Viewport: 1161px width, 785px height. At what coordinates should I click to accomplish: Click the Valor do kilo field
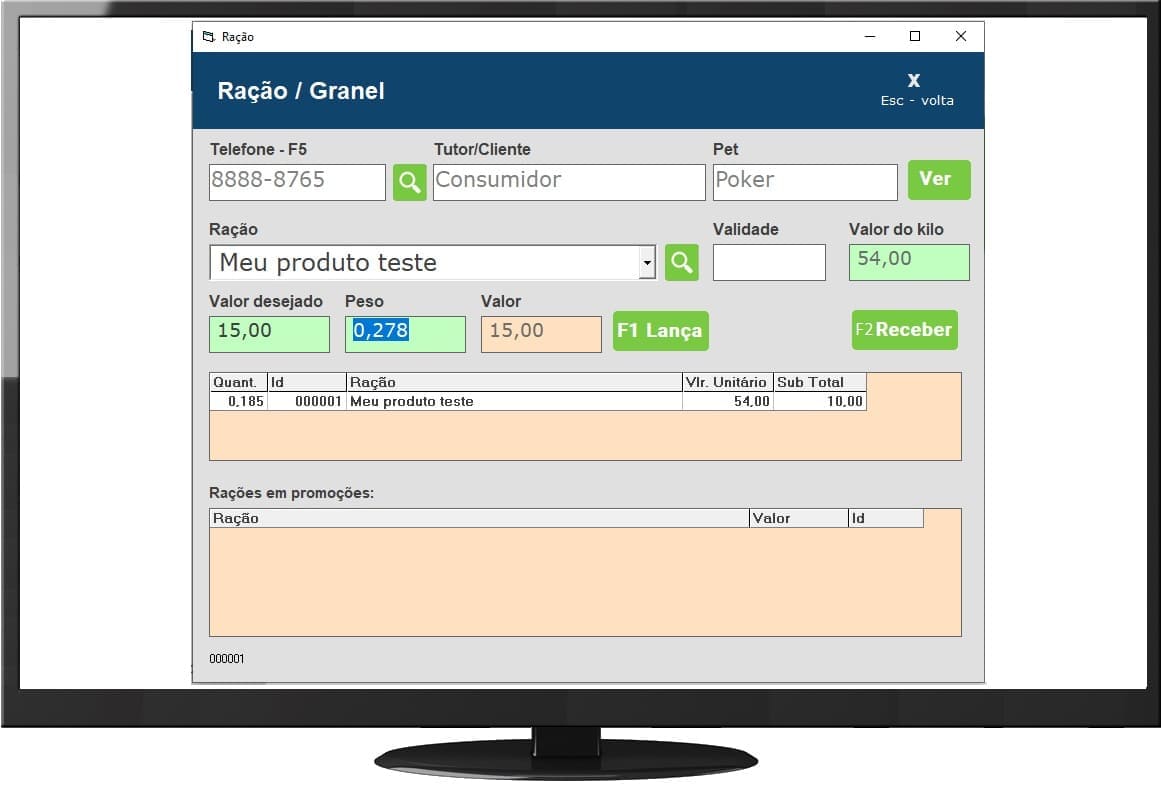(908, 262)
